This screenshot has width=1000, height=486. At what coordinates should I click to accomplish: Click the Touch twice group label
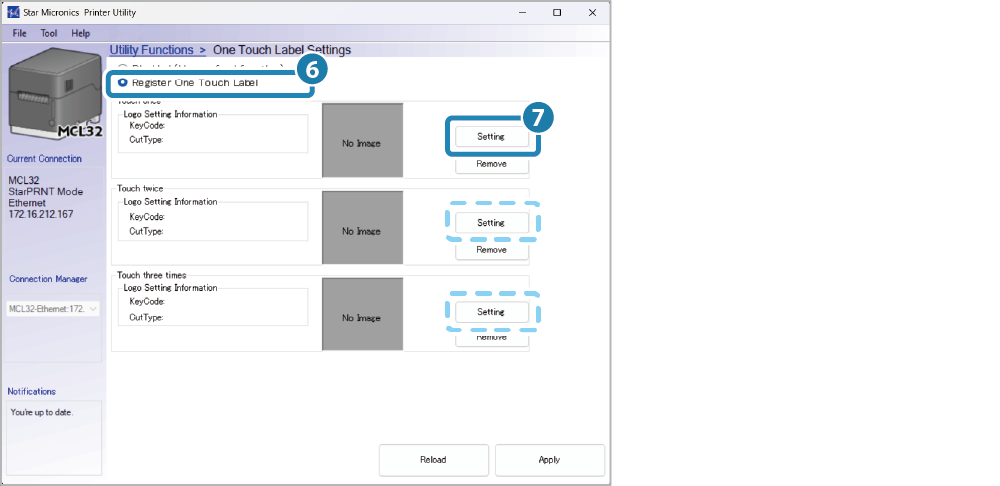click(140, 189)
